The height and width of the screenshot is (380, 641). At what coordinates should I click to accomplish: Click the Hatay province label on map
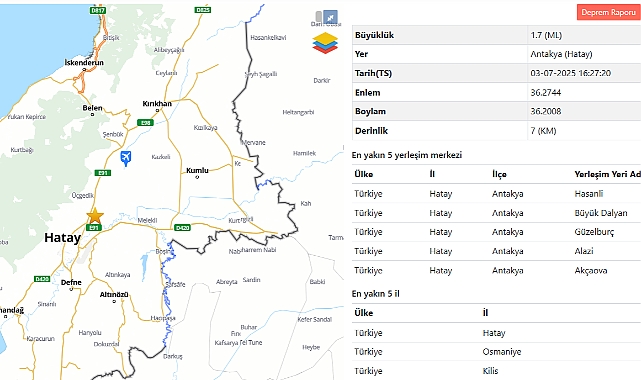pos(63,238)
